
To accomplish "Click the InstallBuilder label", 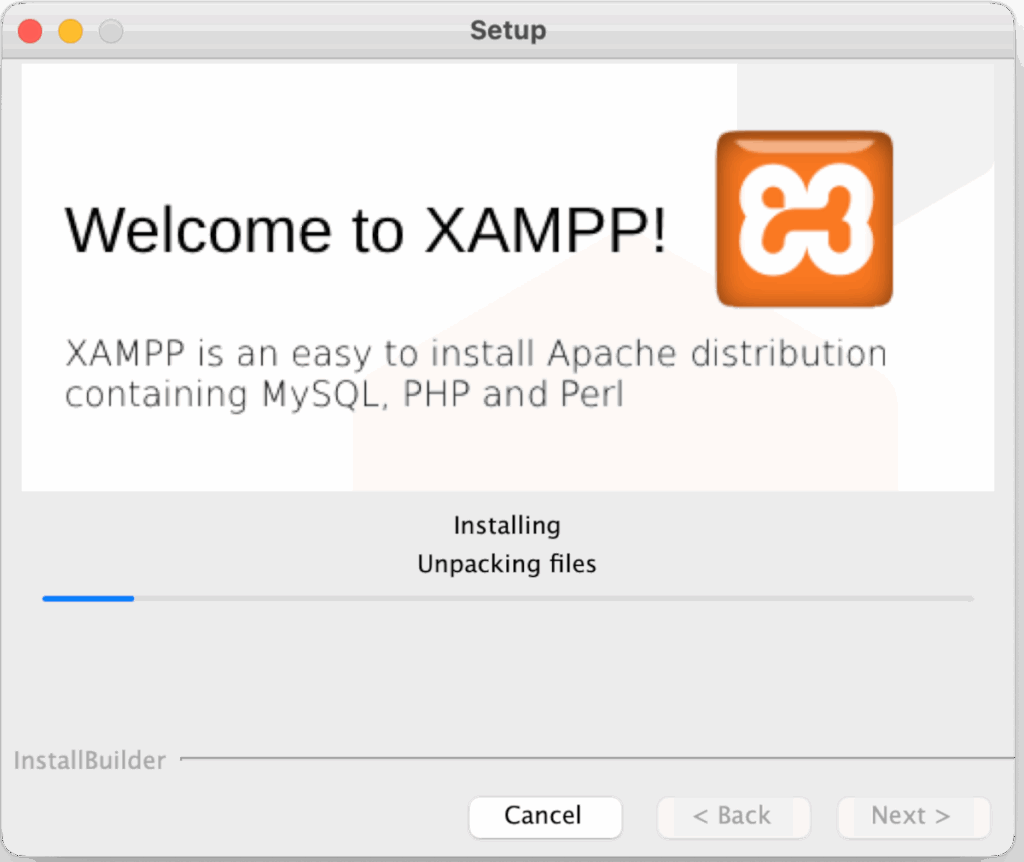I will 90,761.
